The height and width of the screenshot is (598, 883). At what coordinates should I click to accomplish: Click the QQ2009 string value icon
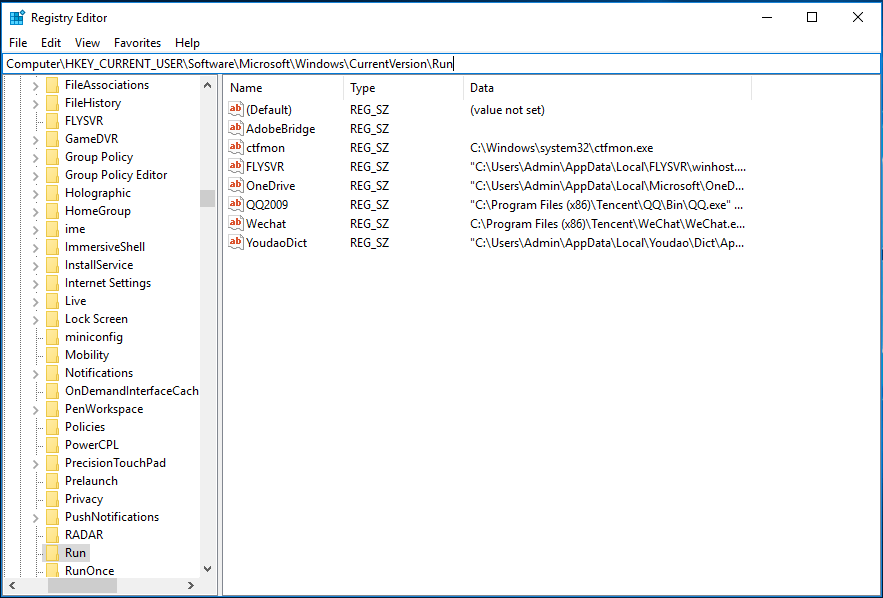(x=235, y=204)
